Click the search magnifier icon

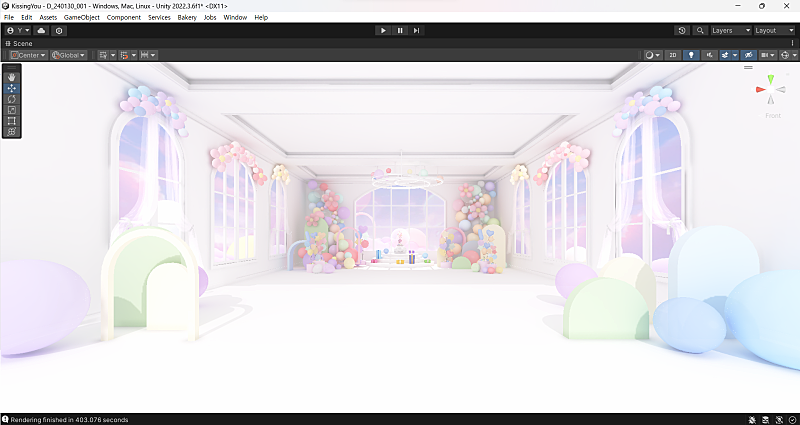point(698,31)
